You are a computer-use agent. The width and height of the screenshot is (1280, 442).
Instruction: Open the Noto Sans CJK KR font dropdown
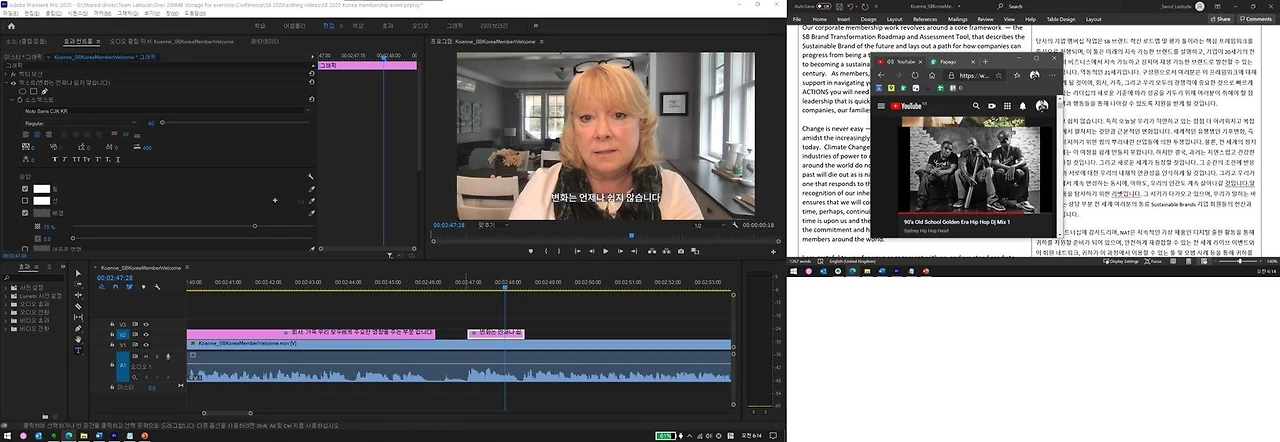166,111
